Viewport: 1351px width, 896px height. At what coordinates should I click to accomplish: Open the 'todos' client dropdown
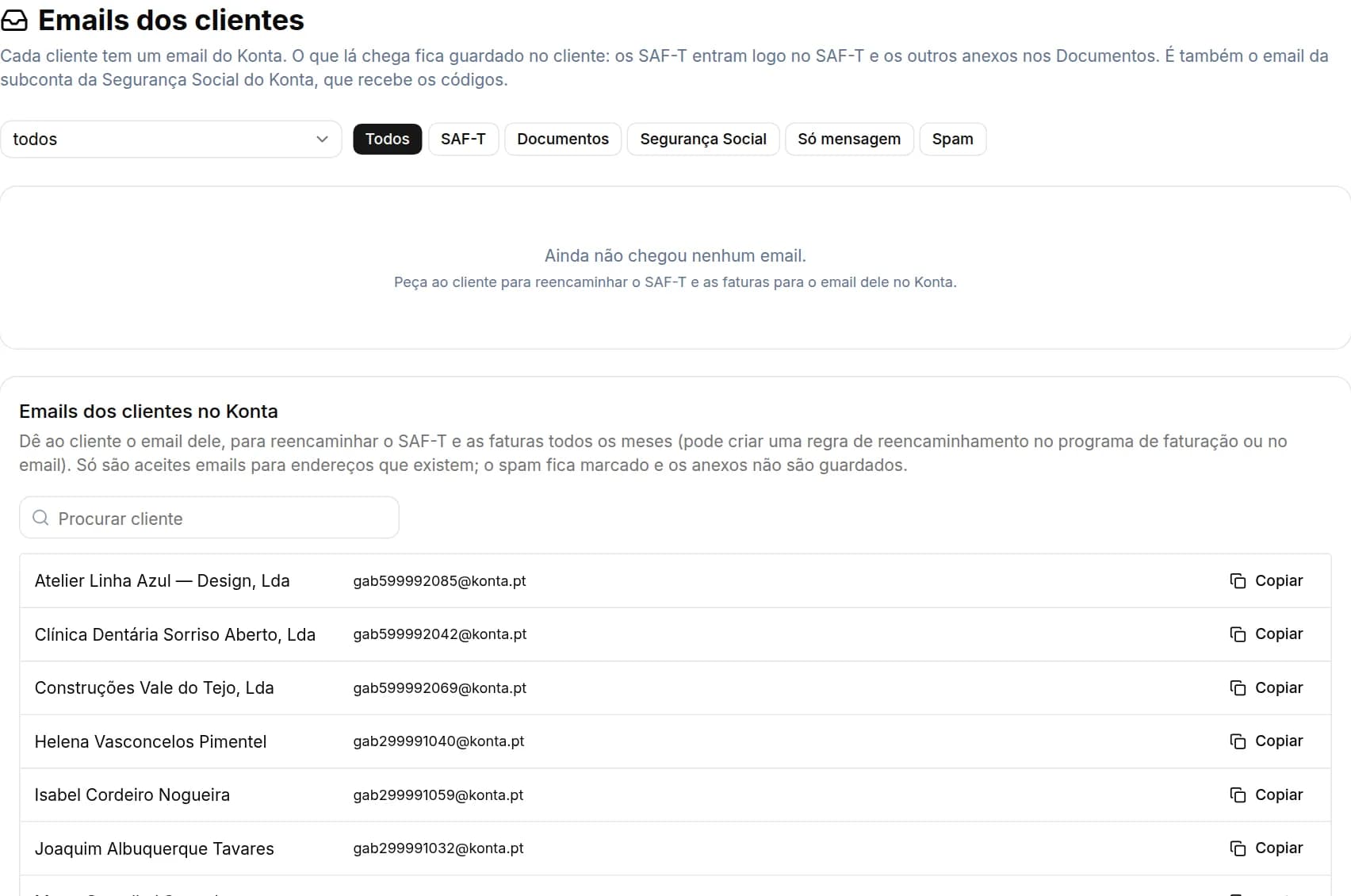[170, 140]
